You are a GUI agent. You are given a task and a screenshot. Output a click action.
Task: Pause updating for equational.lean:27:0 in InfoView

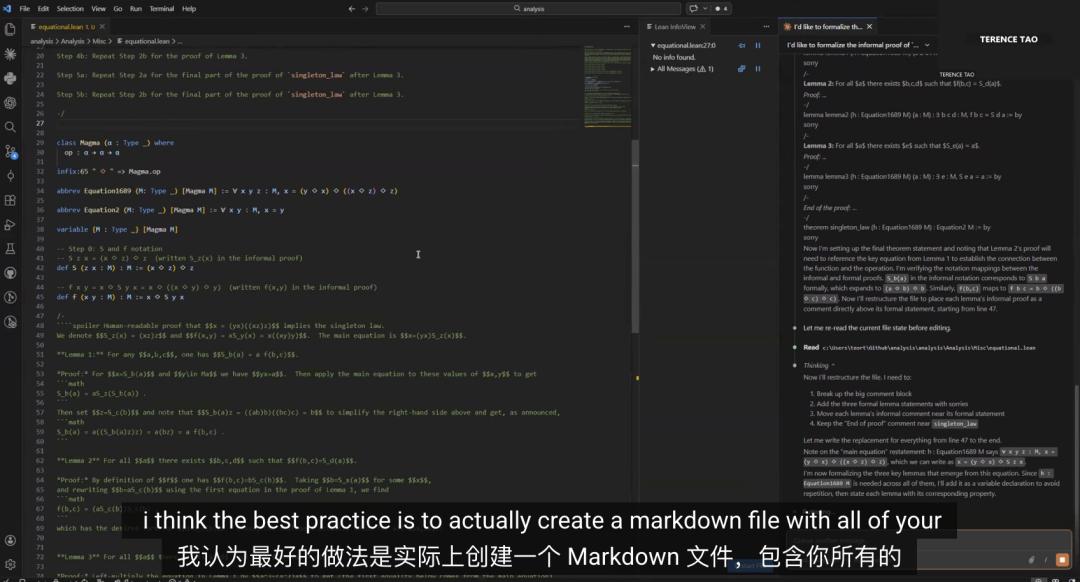click(x=757, y=45)
